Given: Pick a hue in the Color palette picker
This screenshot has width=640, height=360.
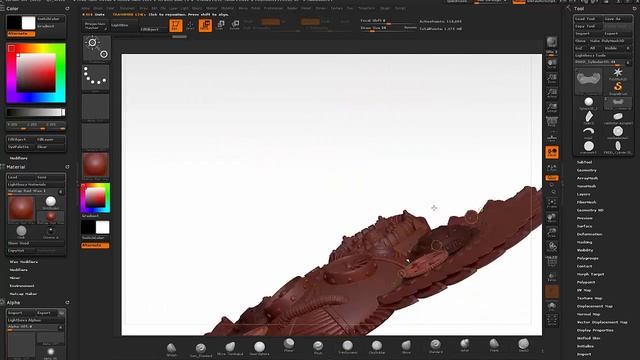Looking at the screenshot, I should pos(36,73).
